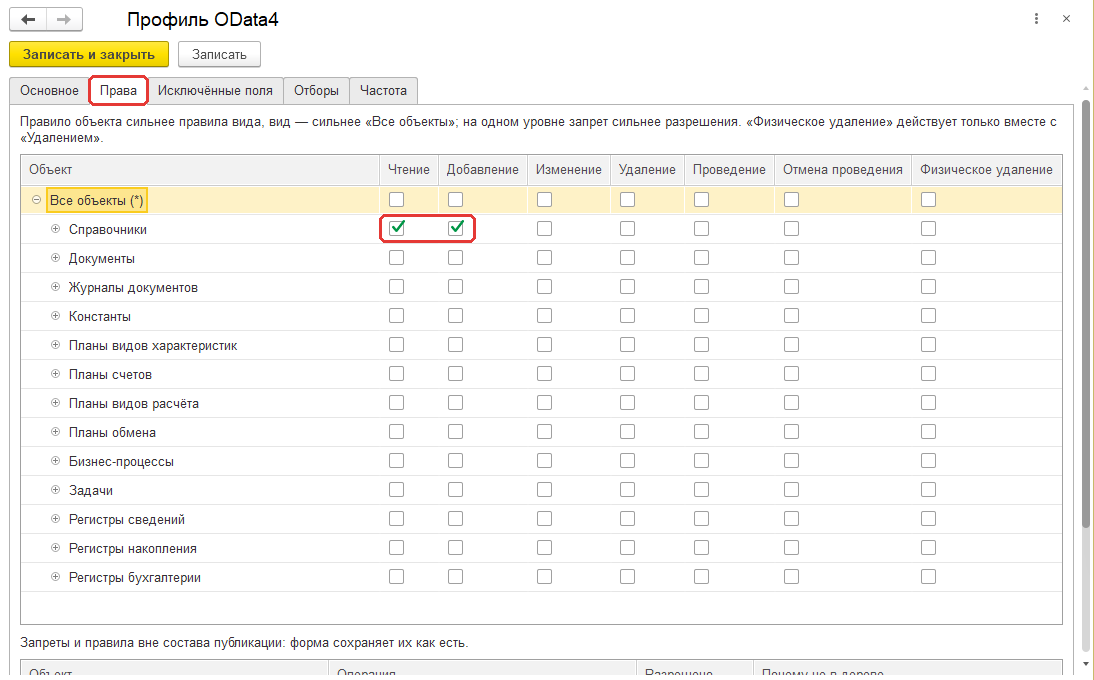The image size is (1094, 680).
Task: Enable Чтение for Константы
Action: click(396, 316)
